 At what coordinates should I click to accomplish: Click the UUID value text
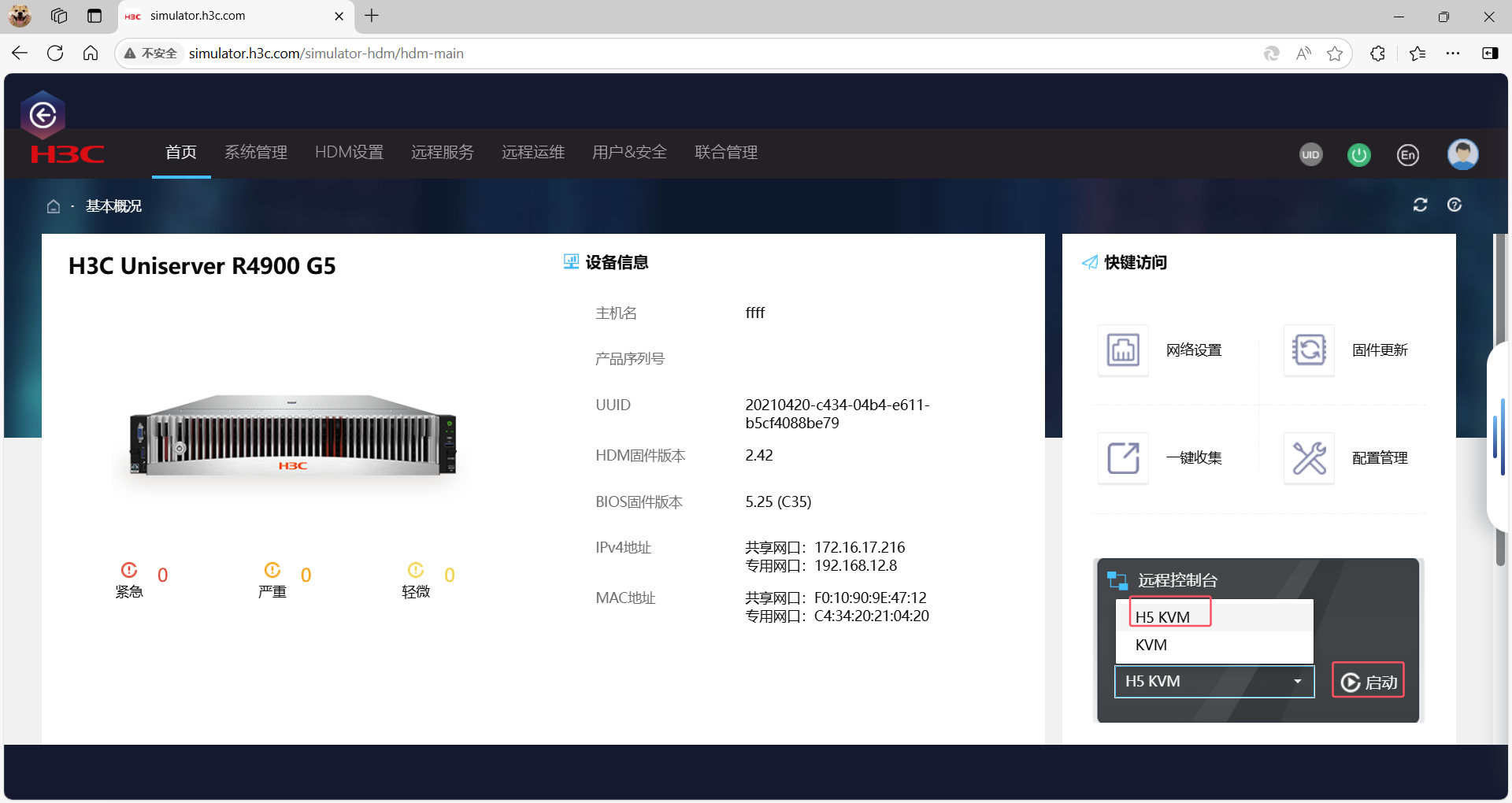(x=837, y=414)
